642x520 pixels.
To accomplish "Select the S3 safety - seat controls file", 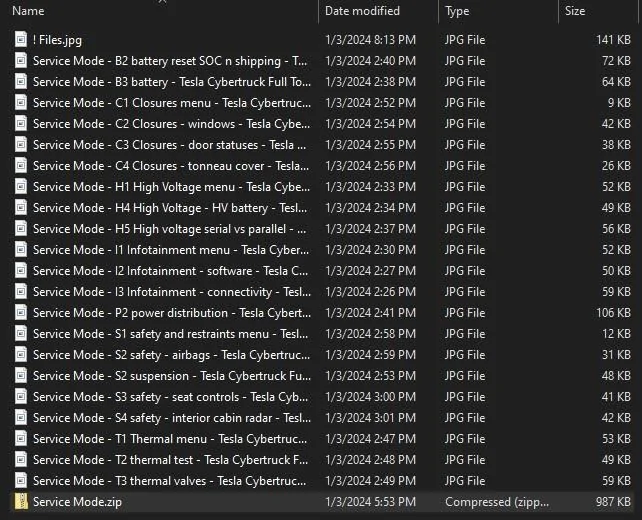I will pos(170,397).
